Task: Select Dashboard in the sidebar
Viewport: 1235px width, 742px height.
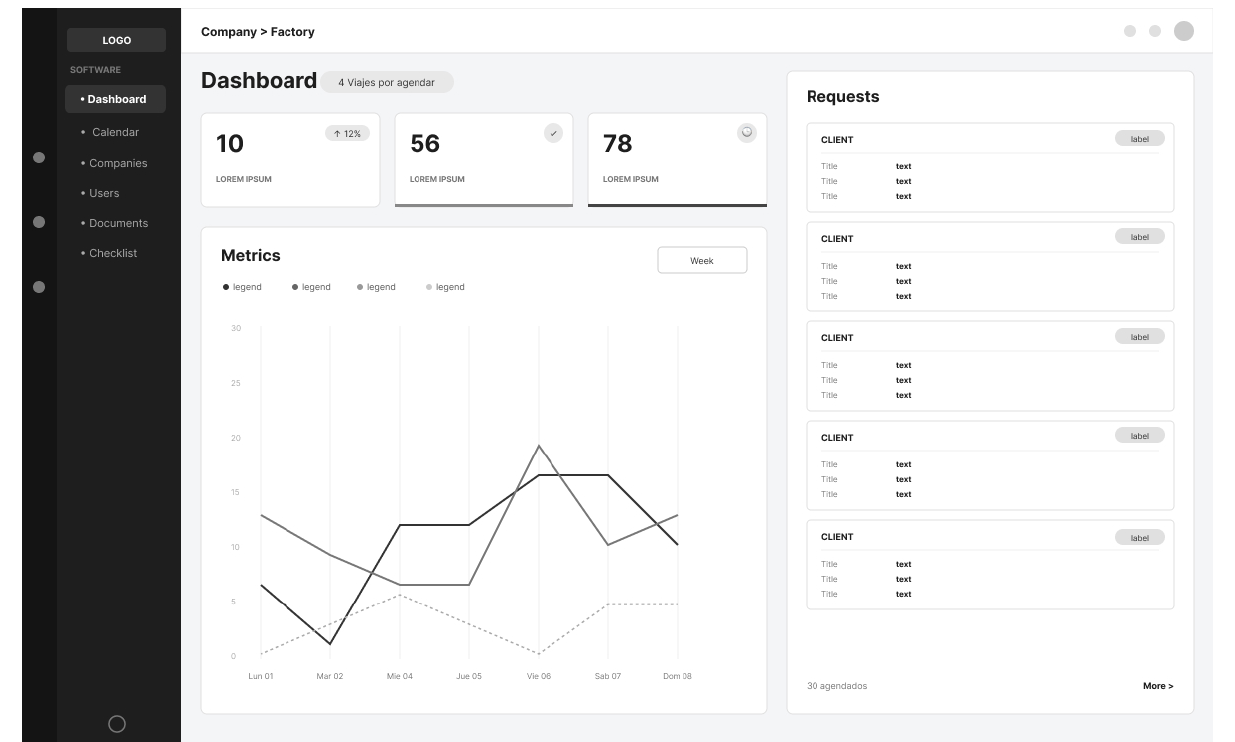Action: click(x=116, y=99)
